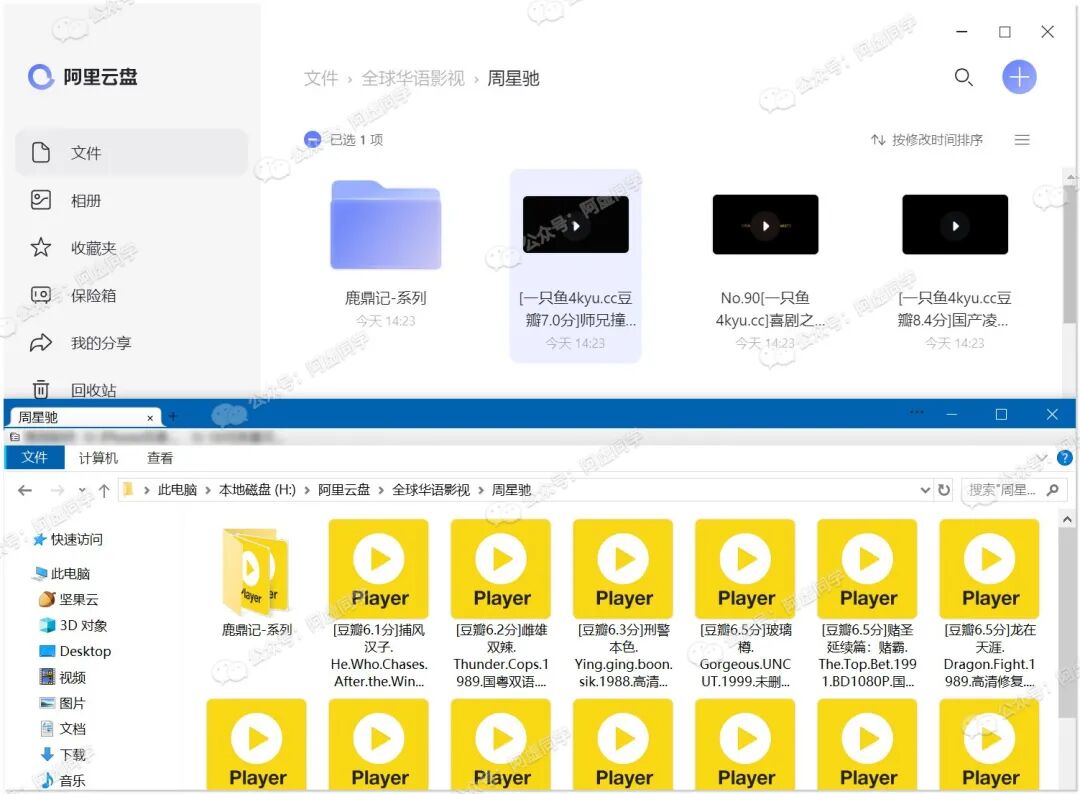Go up one folder level in Explorer

click(x=104, y=490)
